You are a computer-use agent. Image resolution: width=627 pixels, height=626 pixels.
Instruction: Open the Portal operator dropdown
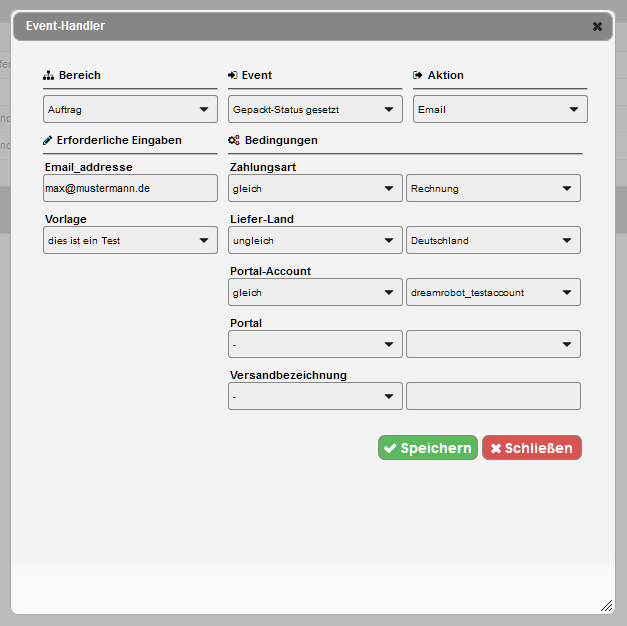click(x=315, y=344)
